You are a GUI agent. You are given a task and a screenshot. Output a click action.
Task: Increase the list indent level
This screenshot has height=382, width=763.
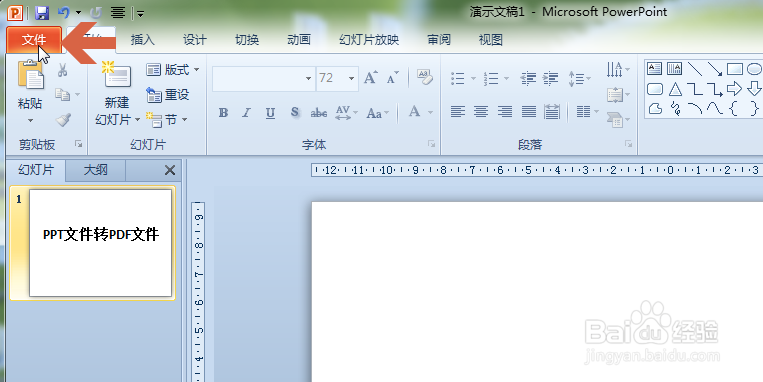click(x=550, y=78)
